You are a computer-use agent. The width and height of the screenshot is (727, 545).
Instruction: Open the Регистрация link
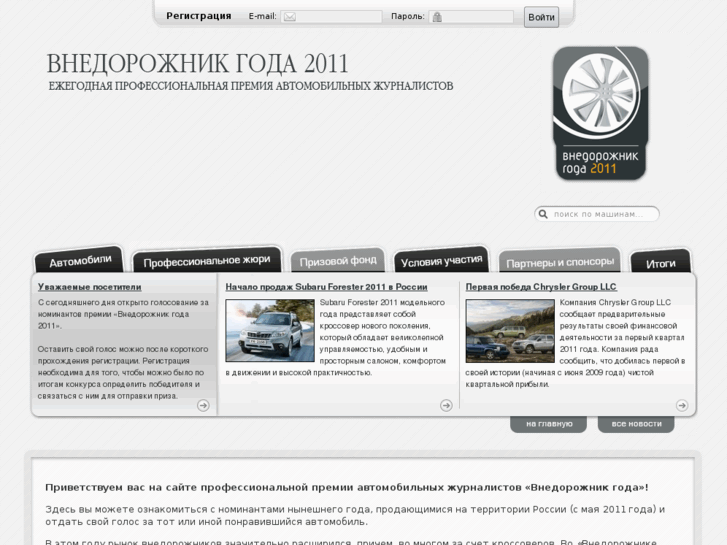coord(198,16)
